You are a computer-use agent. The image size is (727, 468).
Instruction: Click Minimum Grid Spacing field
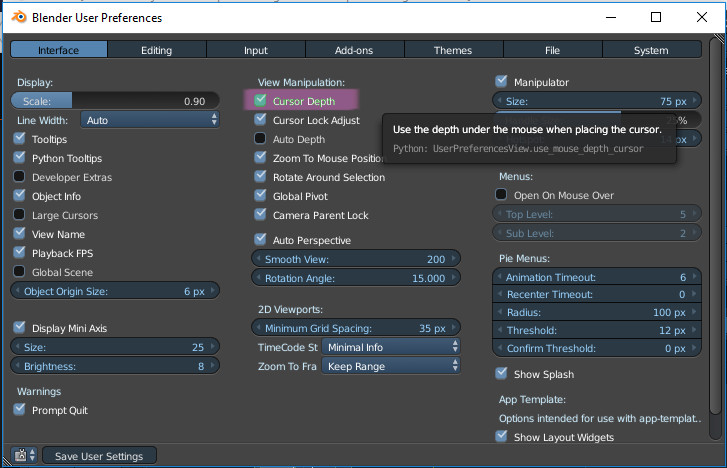[x=356, y=328]
